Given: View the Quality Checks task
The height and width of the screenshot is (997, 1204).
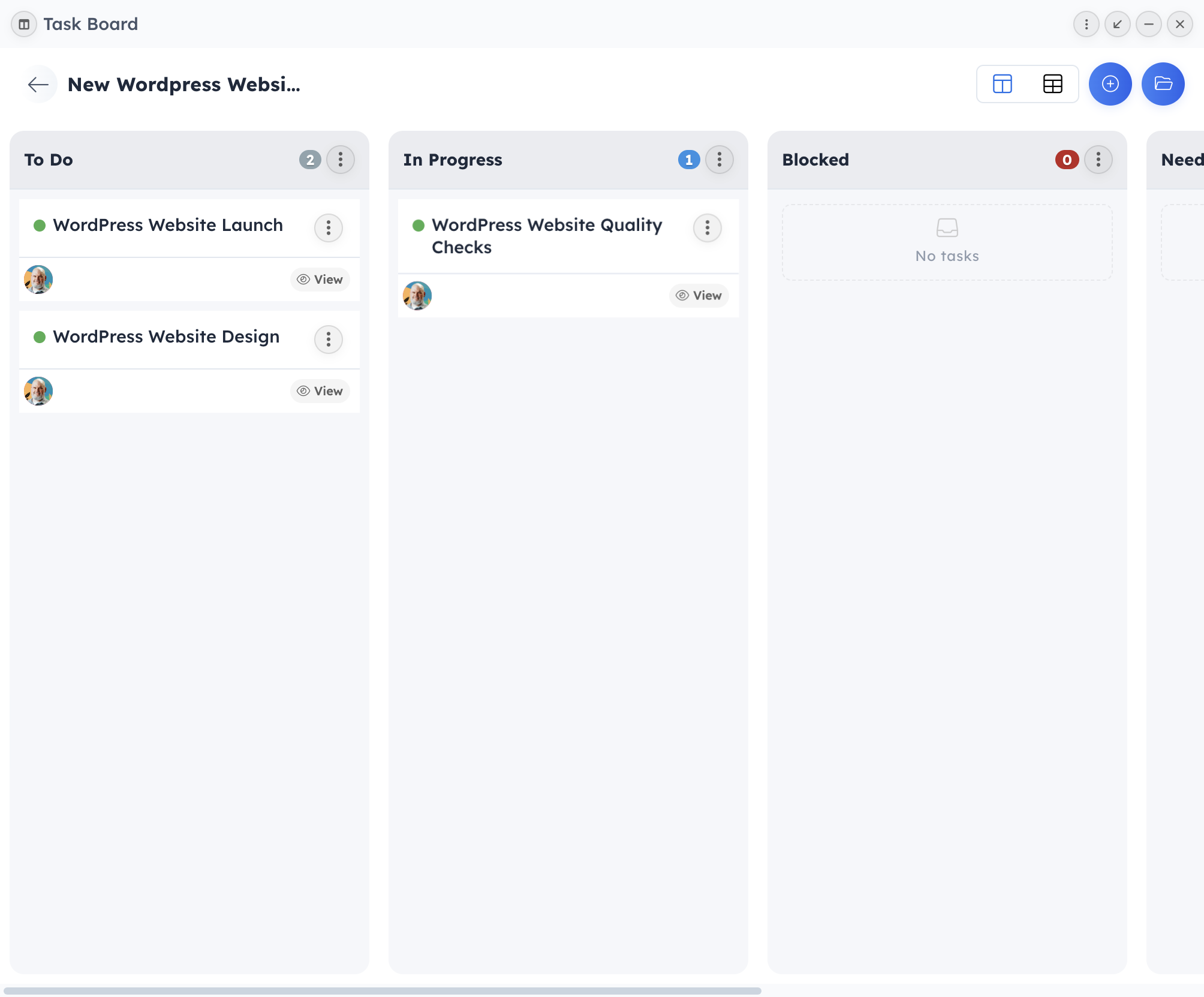Looking at the screenshot, I should [x=699, y=296].
